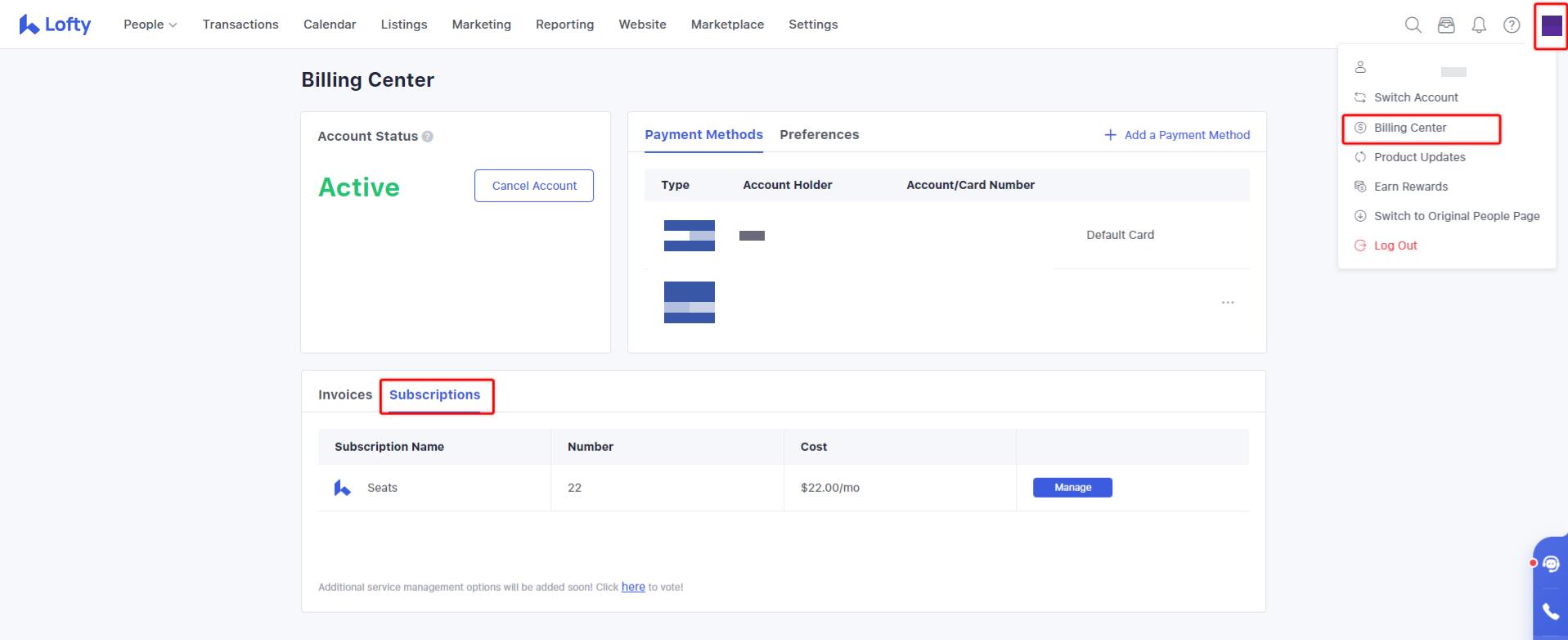Click the Lofty logo in header

click(x=55, y=25)
